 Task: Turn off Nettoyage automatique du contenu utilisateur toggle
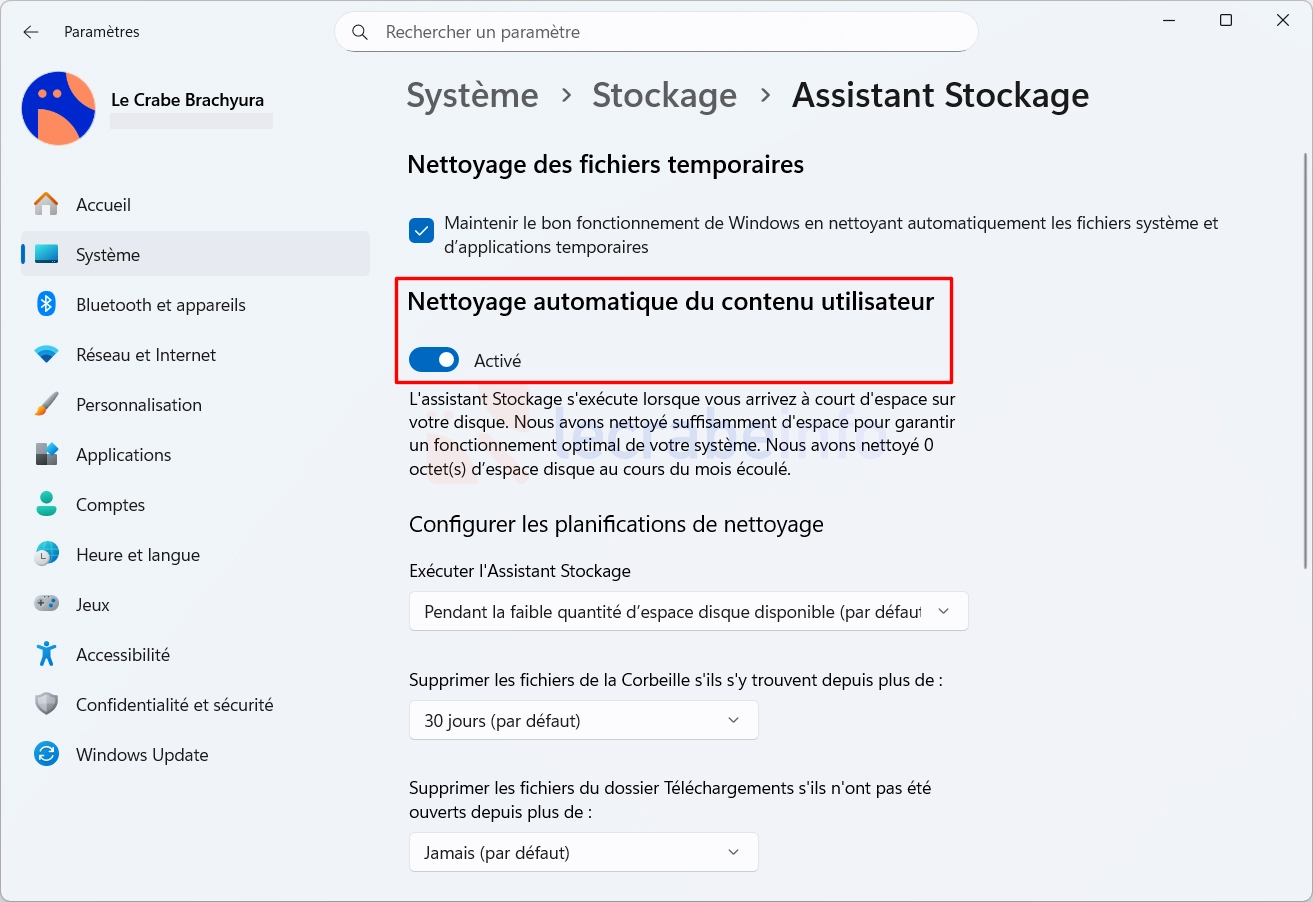point(434,360)
